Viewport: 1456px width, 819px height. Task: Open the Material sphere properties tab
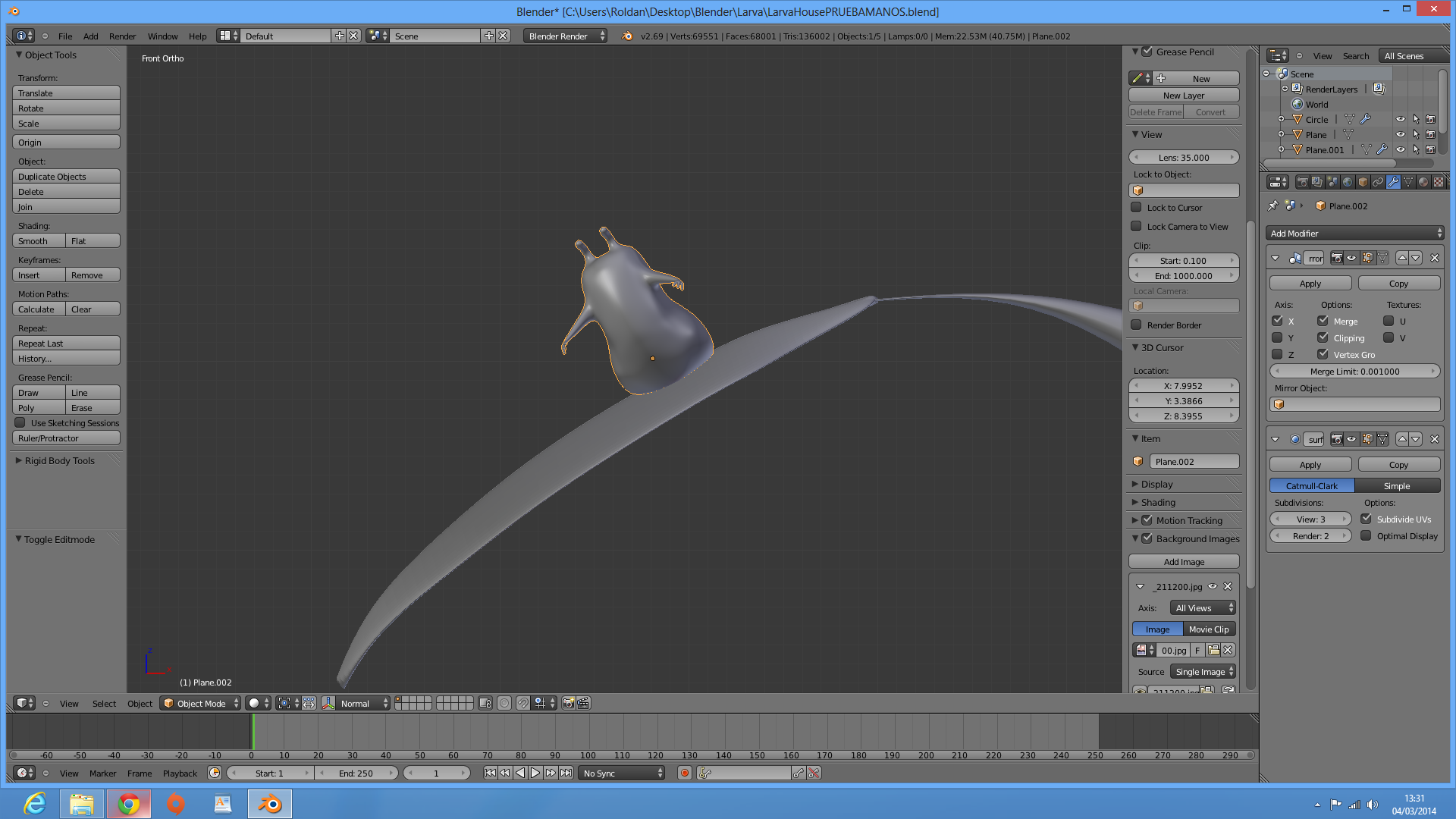tap(1423, 182)
